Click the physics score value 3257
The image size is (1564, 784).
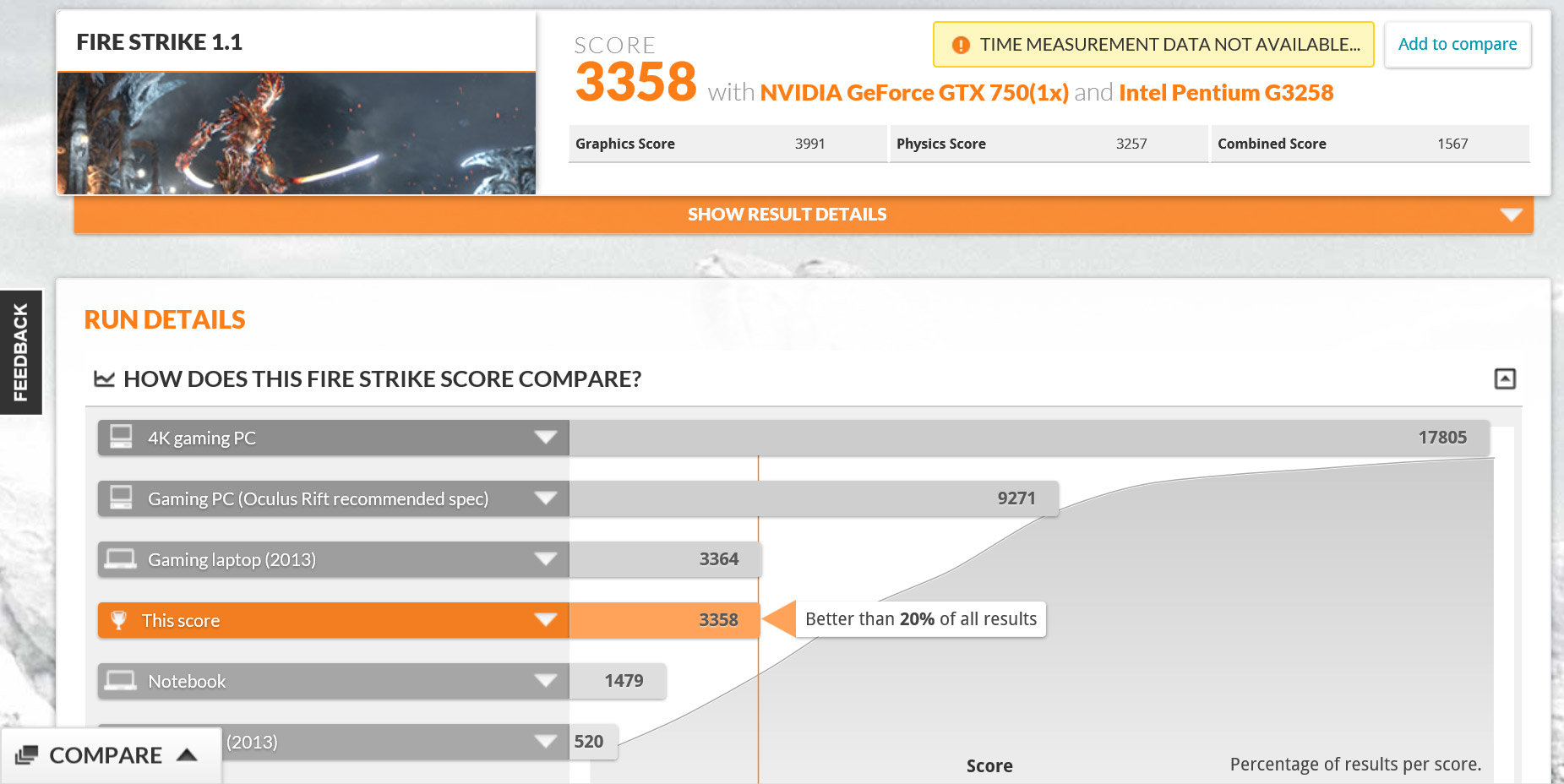click(1131, 144)
